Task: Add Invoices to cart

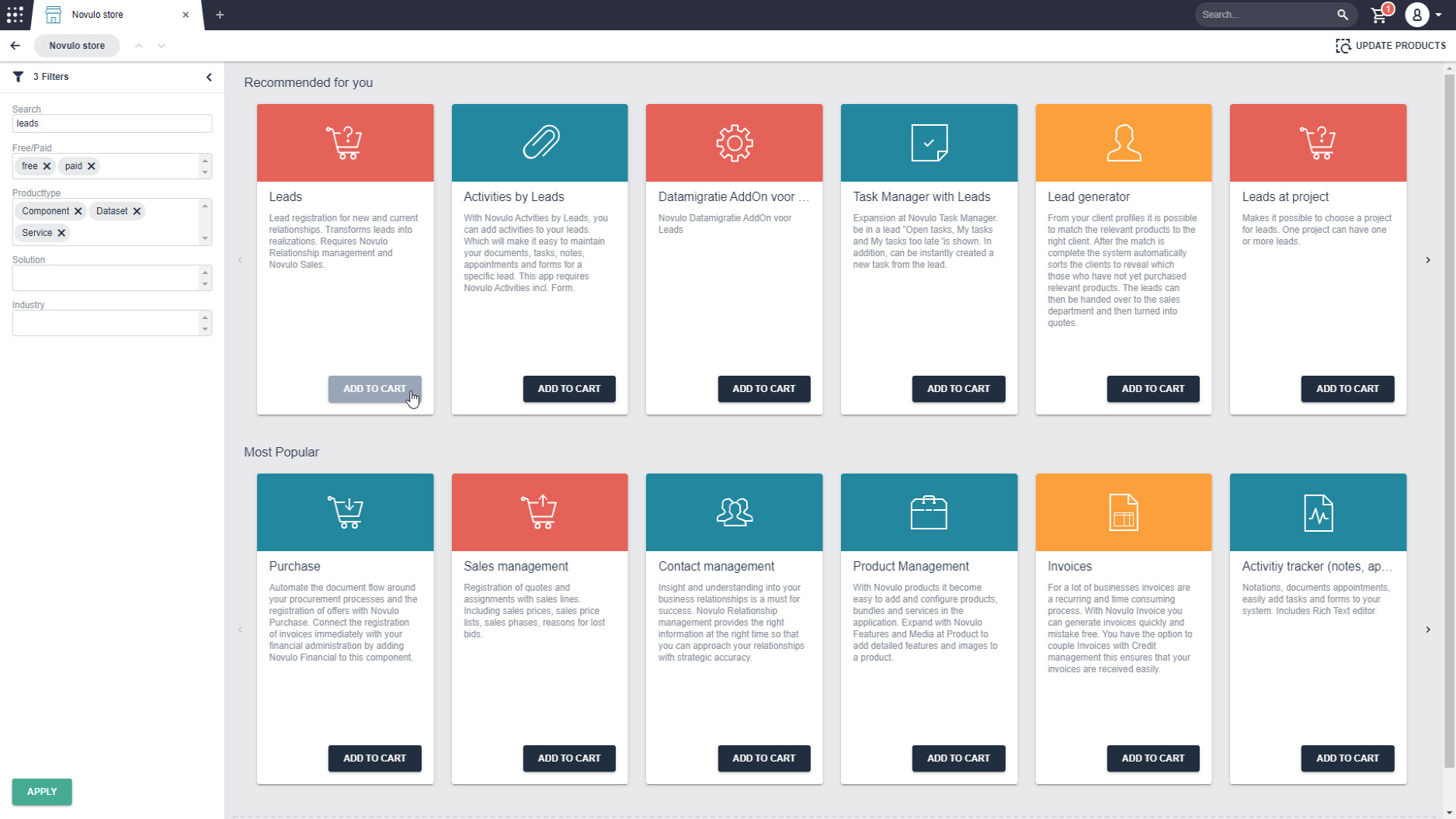Action: (x=1153, y=758)
